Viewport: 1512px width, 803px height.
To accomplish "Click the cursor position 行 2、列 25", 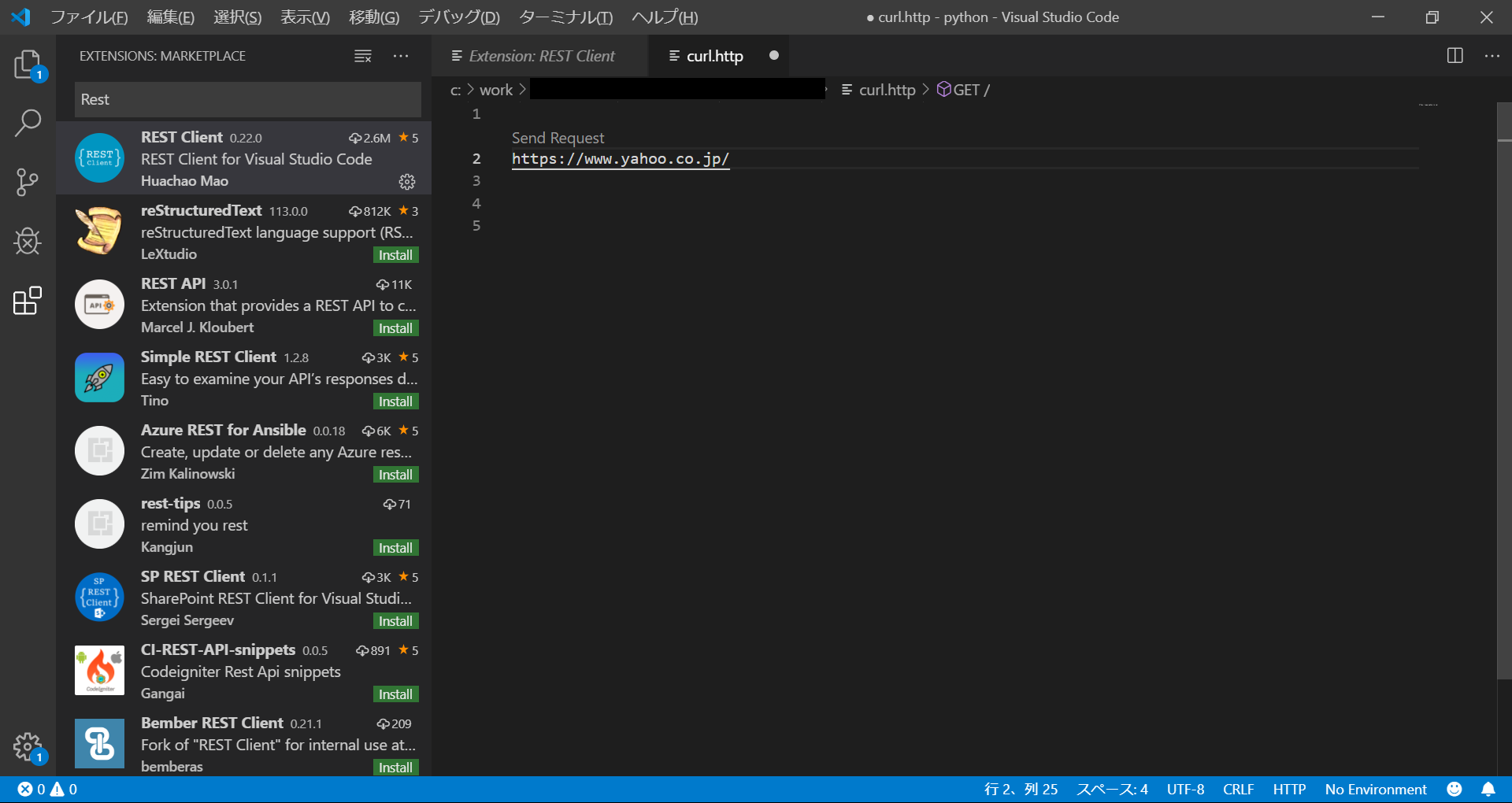I will tap(1021, 789).
